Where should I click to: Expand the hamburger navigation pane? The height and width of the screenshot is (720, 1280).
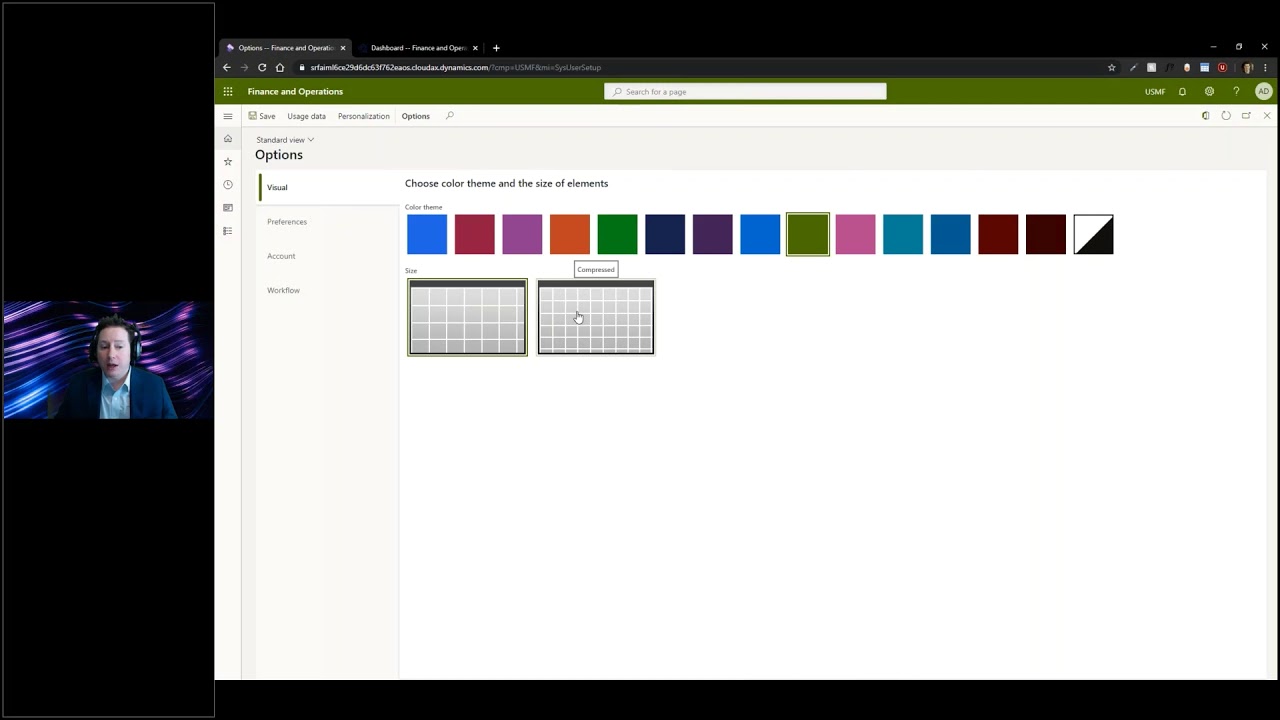228,116
